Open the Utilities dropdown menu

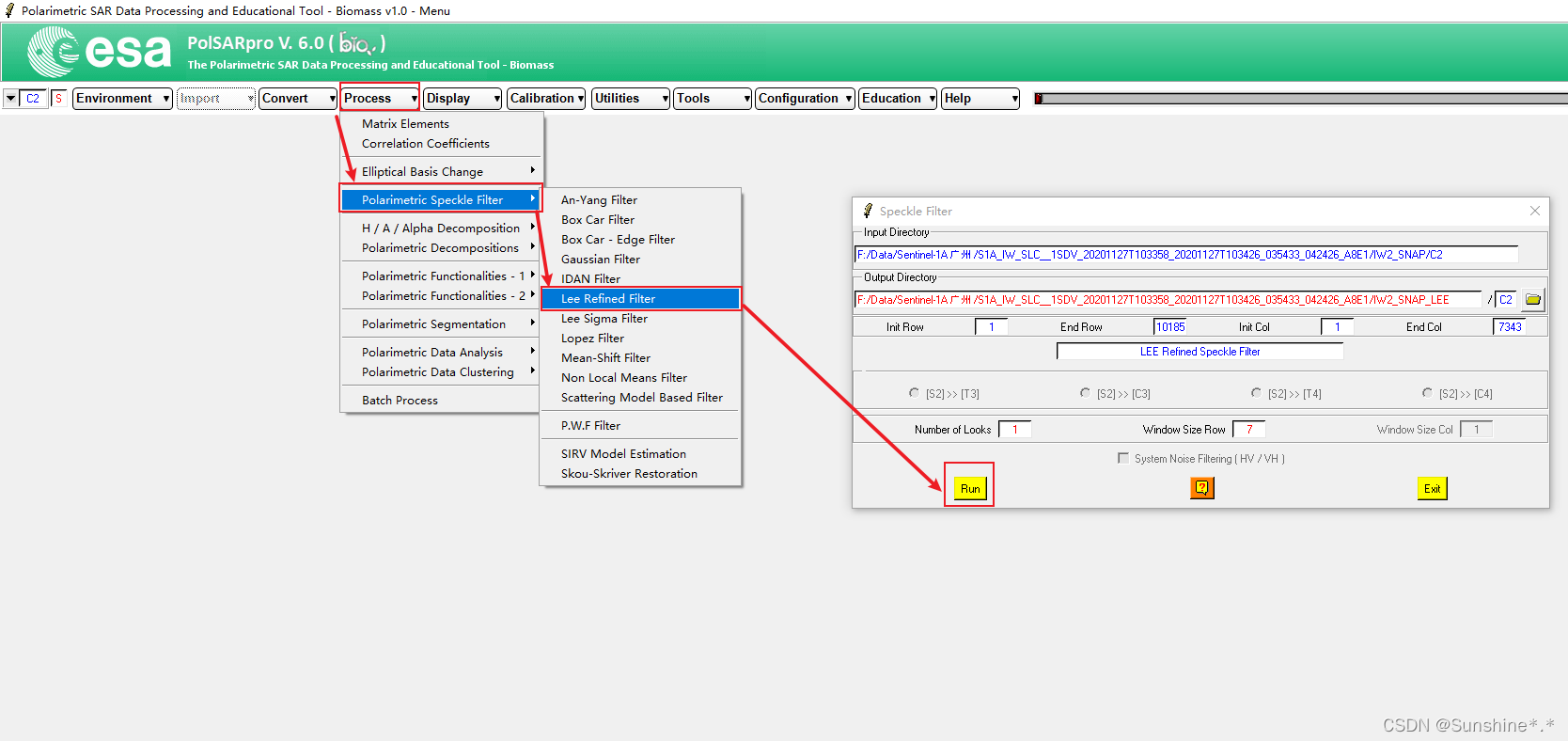[631, 98]
